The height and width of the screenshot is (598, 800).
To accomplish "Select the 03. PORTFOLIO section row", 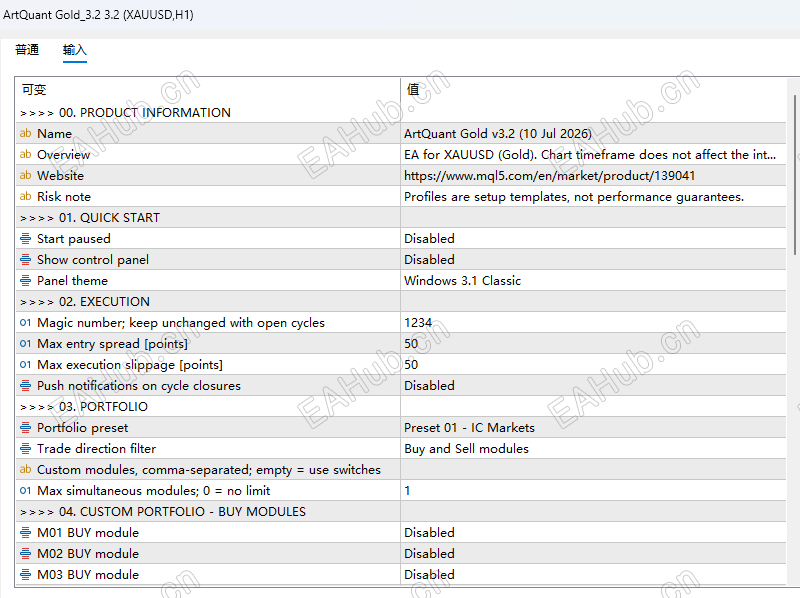I will pyautogui.click(x=401, y=406).
